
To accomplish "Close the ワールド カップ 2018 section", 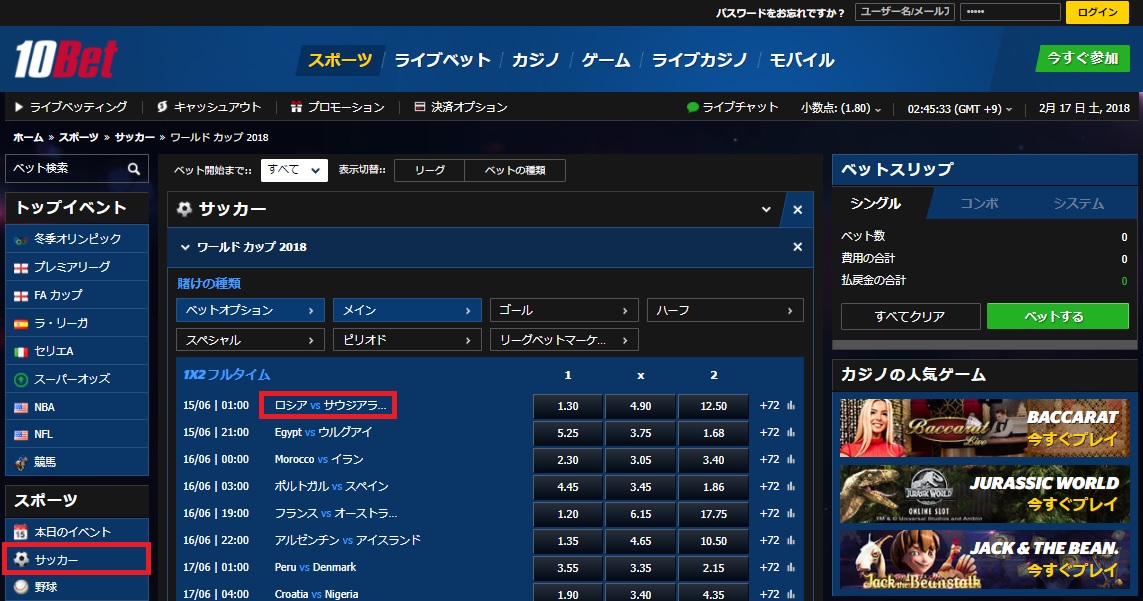I will click(797, 247).
